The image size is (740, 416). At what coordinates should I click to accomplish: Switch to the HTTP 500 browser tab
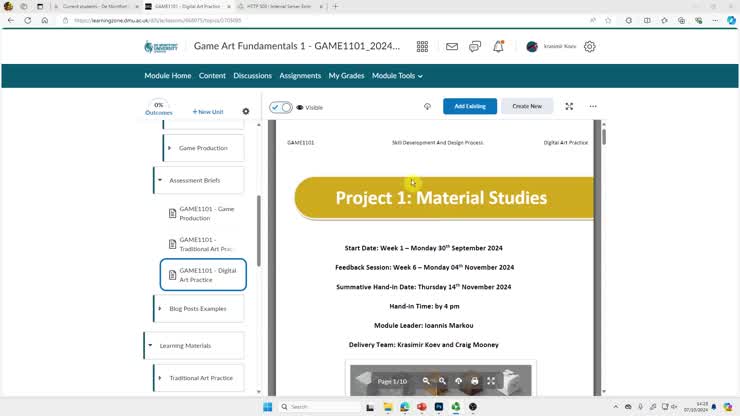tap(279, 7)
